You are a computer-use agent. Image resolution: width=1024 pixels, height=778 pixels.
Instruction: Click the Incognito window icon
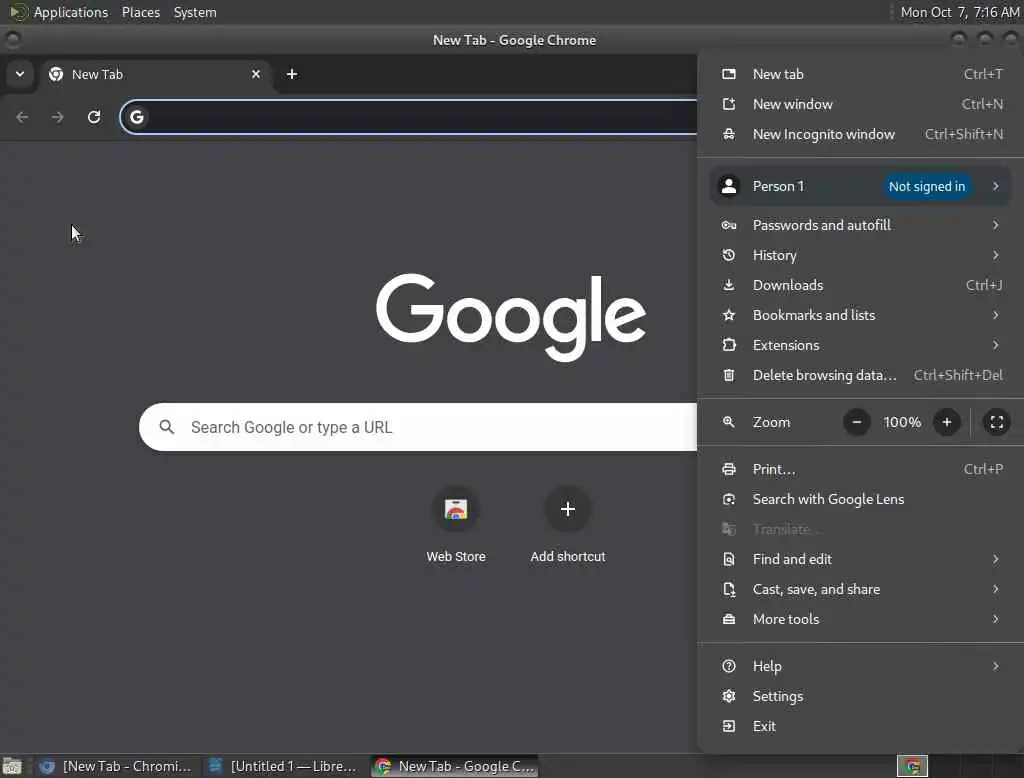(x=729, y=134)
